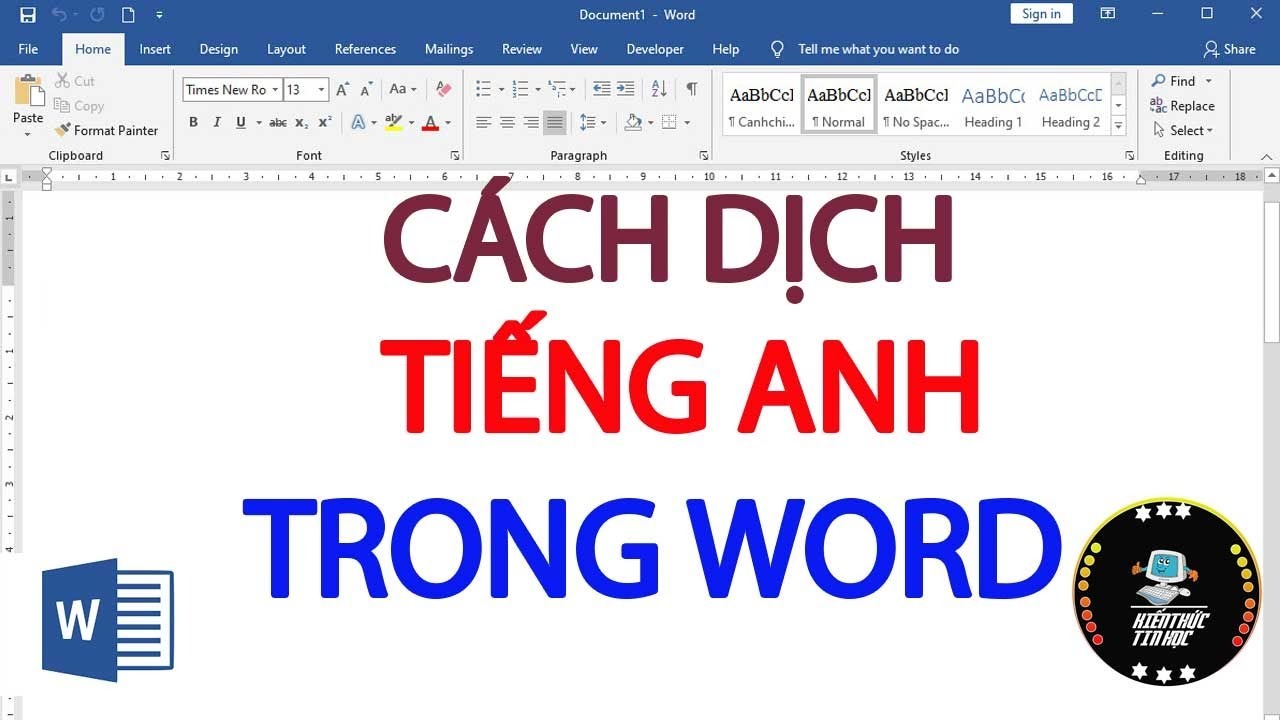
Task: Toggle Underline formatting
Action: coord(241,122)
